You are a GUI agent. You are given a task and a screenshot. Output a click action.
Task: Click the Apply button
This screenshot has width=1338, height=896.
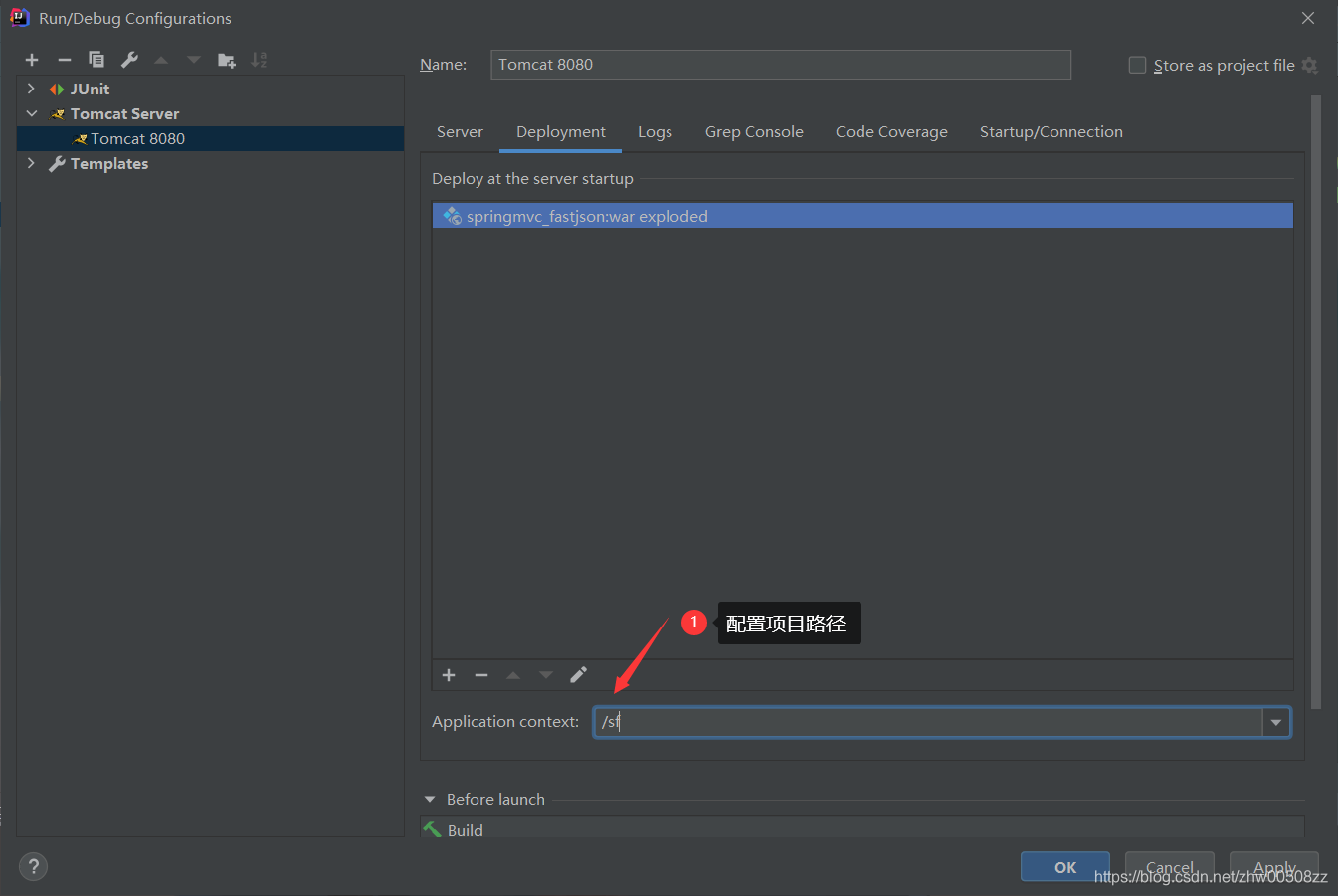pyautogui.click(x=1274, y=867)
